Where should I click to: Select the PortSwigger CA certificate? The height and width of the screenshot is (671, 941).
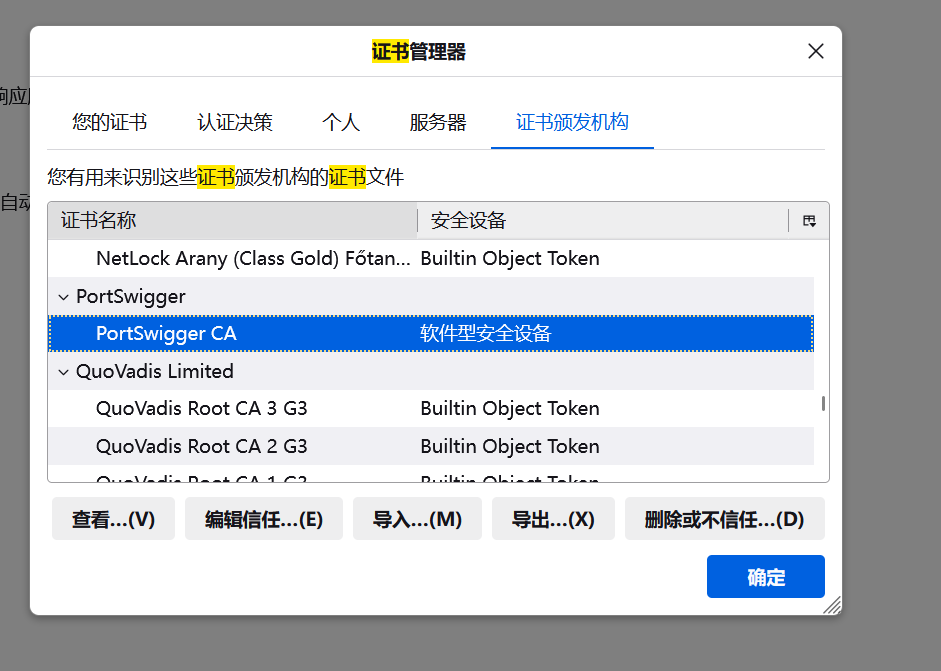pos(431,333)
